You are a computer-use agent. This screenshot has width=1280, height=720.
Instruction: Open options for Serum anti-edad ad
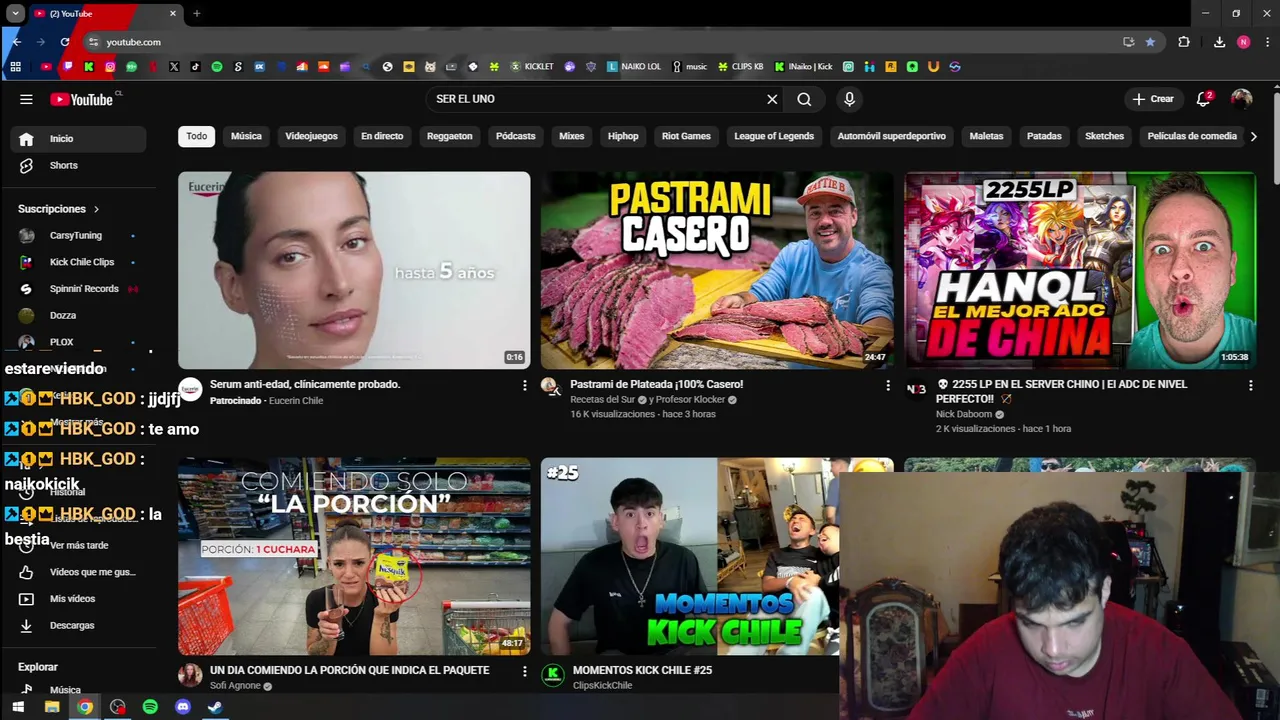[x=524, y=385]
